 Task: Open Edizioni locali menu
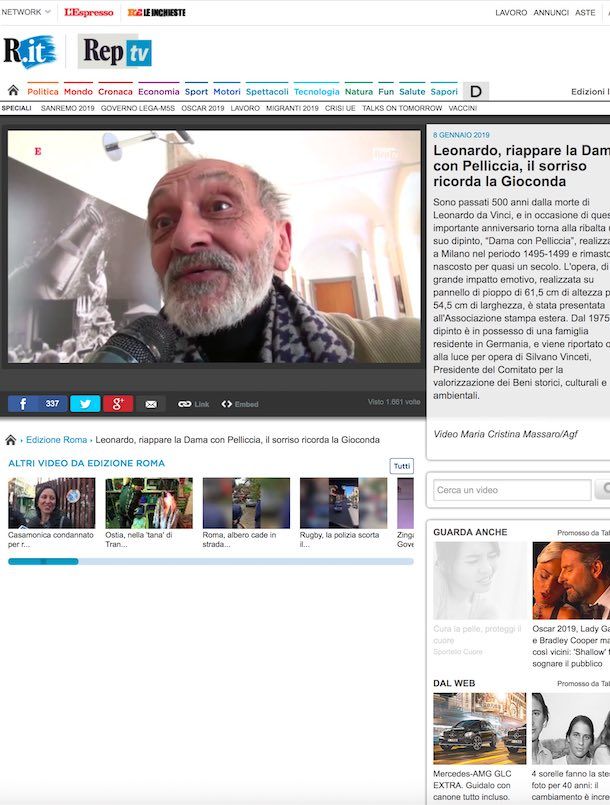click(590, 91)
